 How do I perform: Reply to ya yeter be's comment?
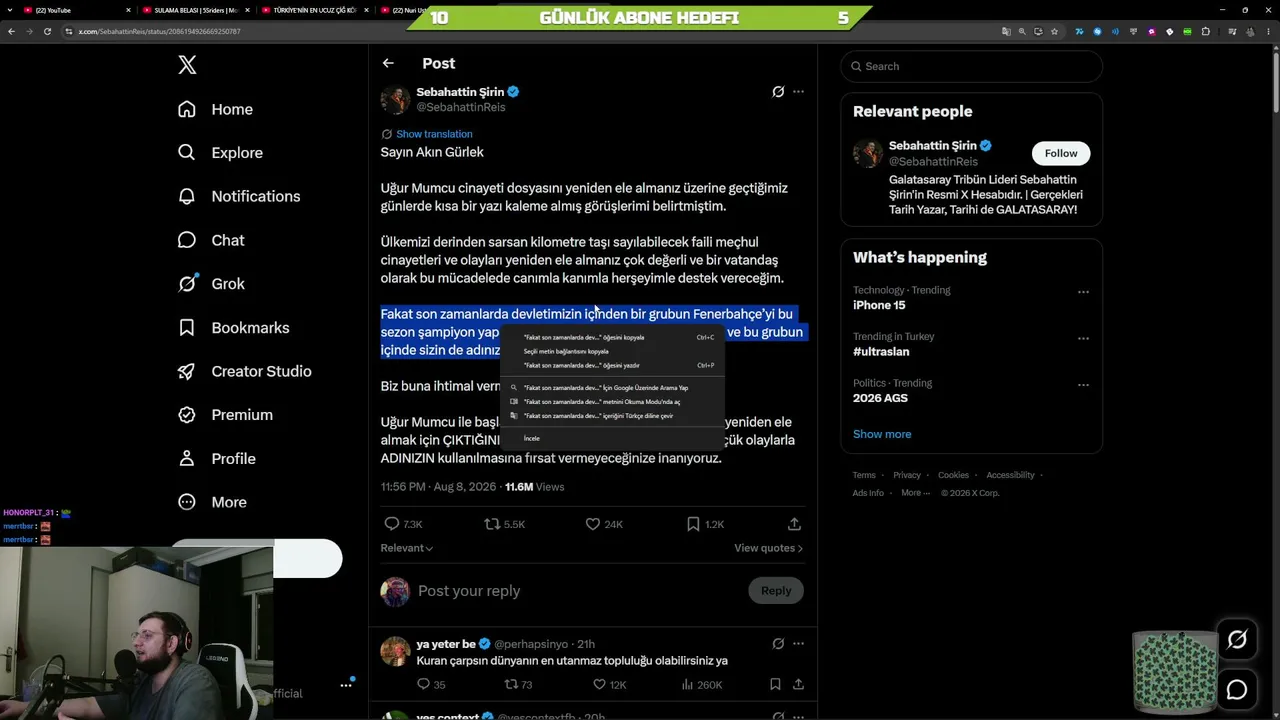pos(431,685)
